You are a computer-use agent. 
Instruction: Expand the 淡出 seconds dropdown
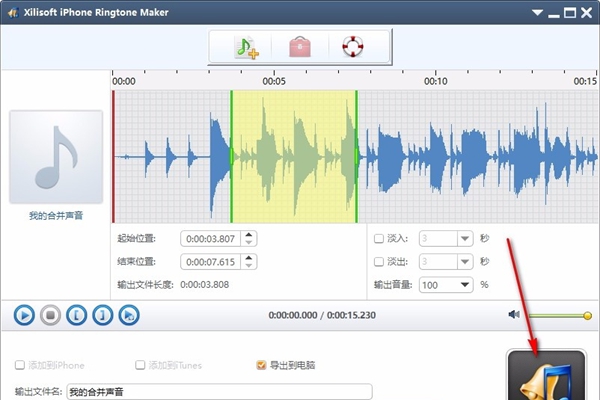point(465,262)
